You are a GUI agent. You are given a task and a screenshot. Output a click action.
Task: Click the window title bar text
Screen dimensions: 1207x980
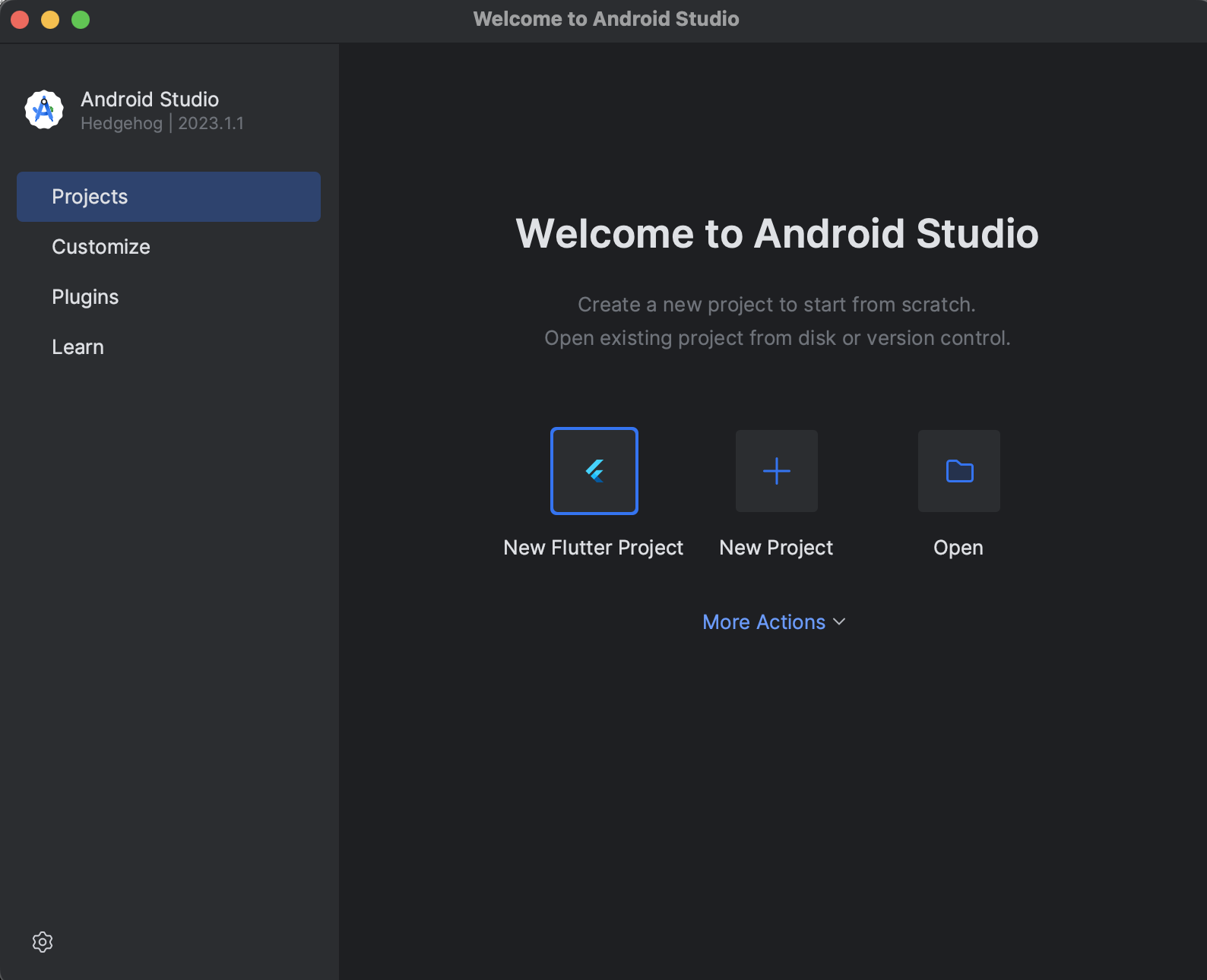point(606,19)
